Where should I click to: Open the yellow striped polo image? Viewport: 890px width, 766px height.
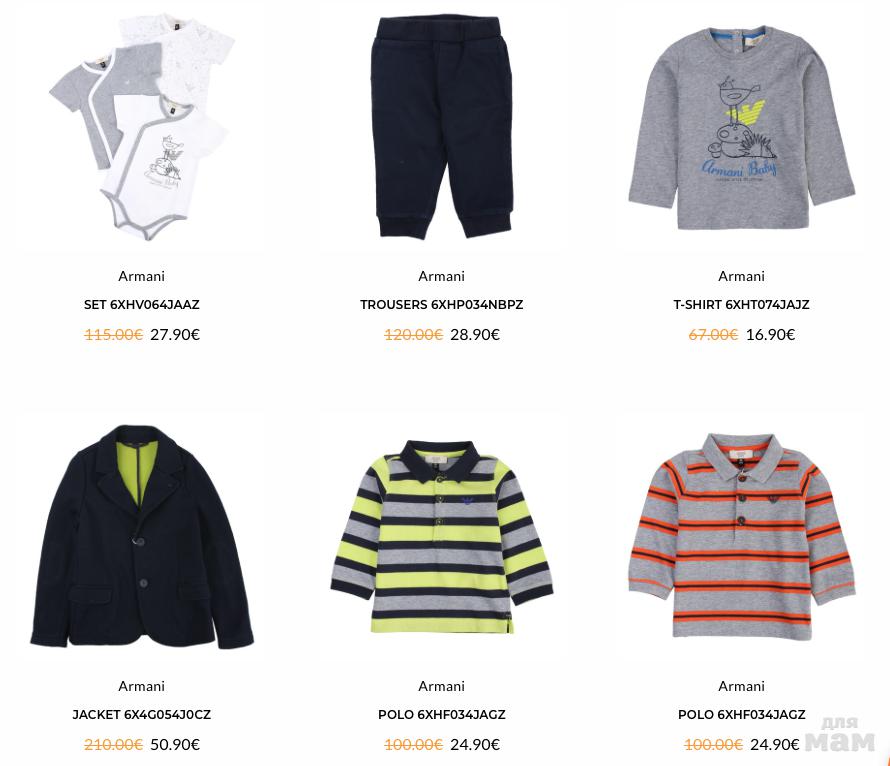click(442, 537)
